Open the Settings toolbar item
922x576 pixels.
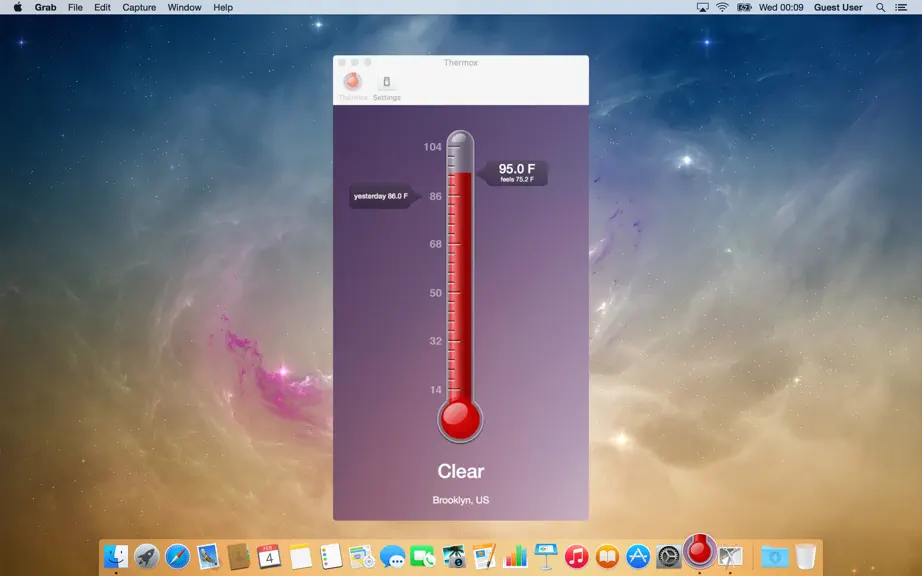(386, 87)
